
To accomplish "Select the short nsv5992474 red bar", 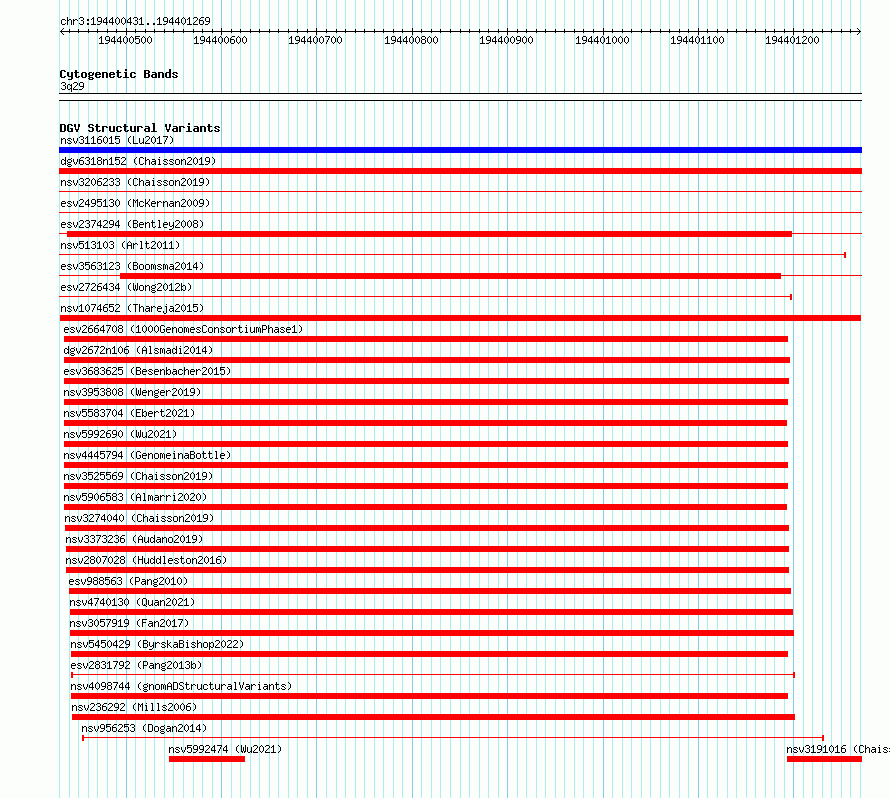I will (207, 759).
